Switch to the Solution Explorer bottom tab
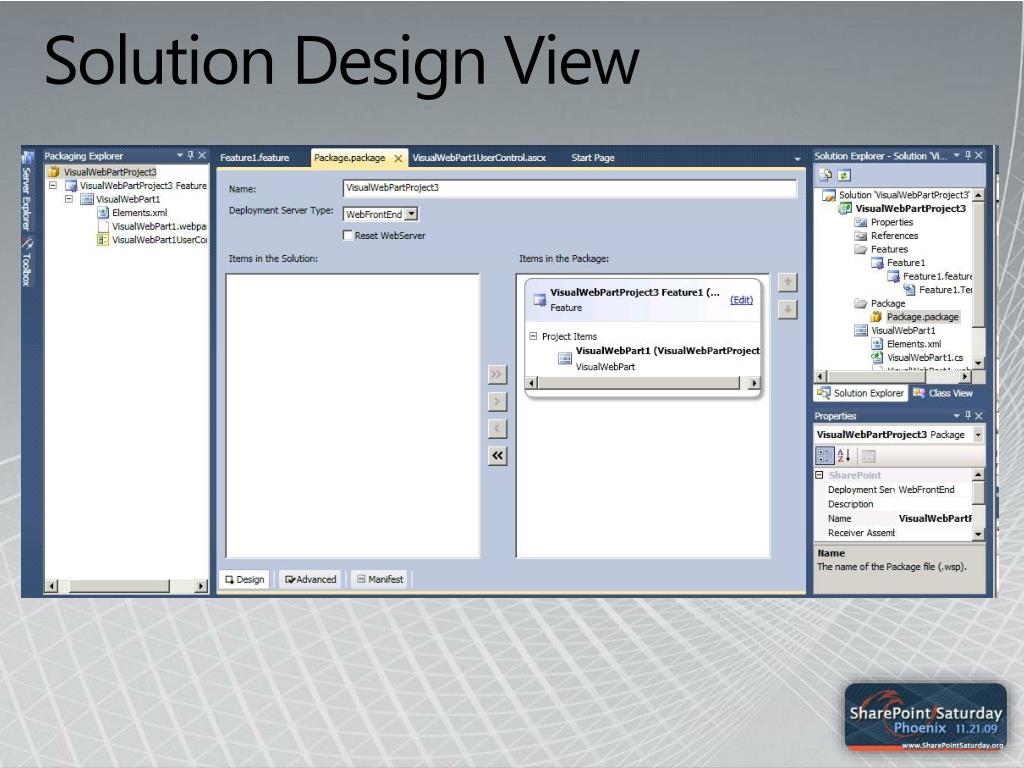Screen dimensions: 1024x768 coord(861,393)
